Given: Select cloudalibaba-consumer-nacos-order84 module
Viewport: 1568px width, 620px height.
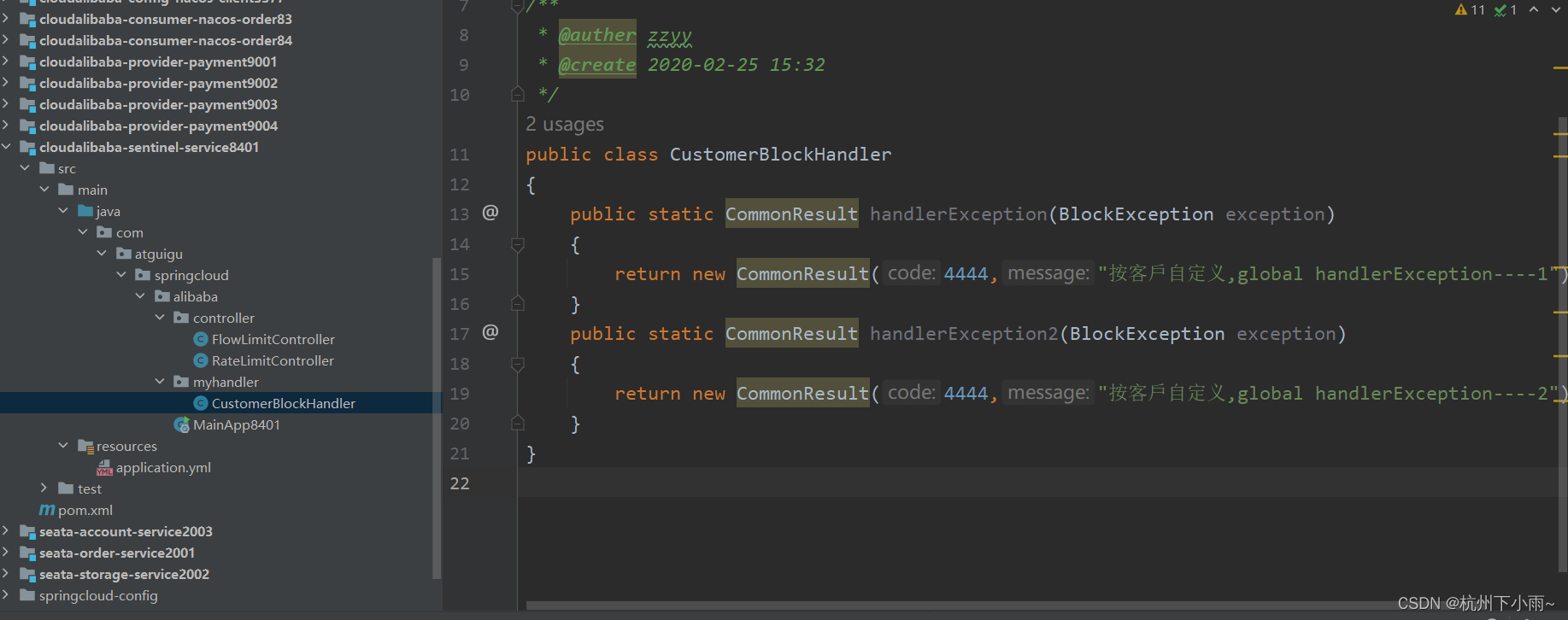Looking at the screenshot, I should [x=166, y=40].
